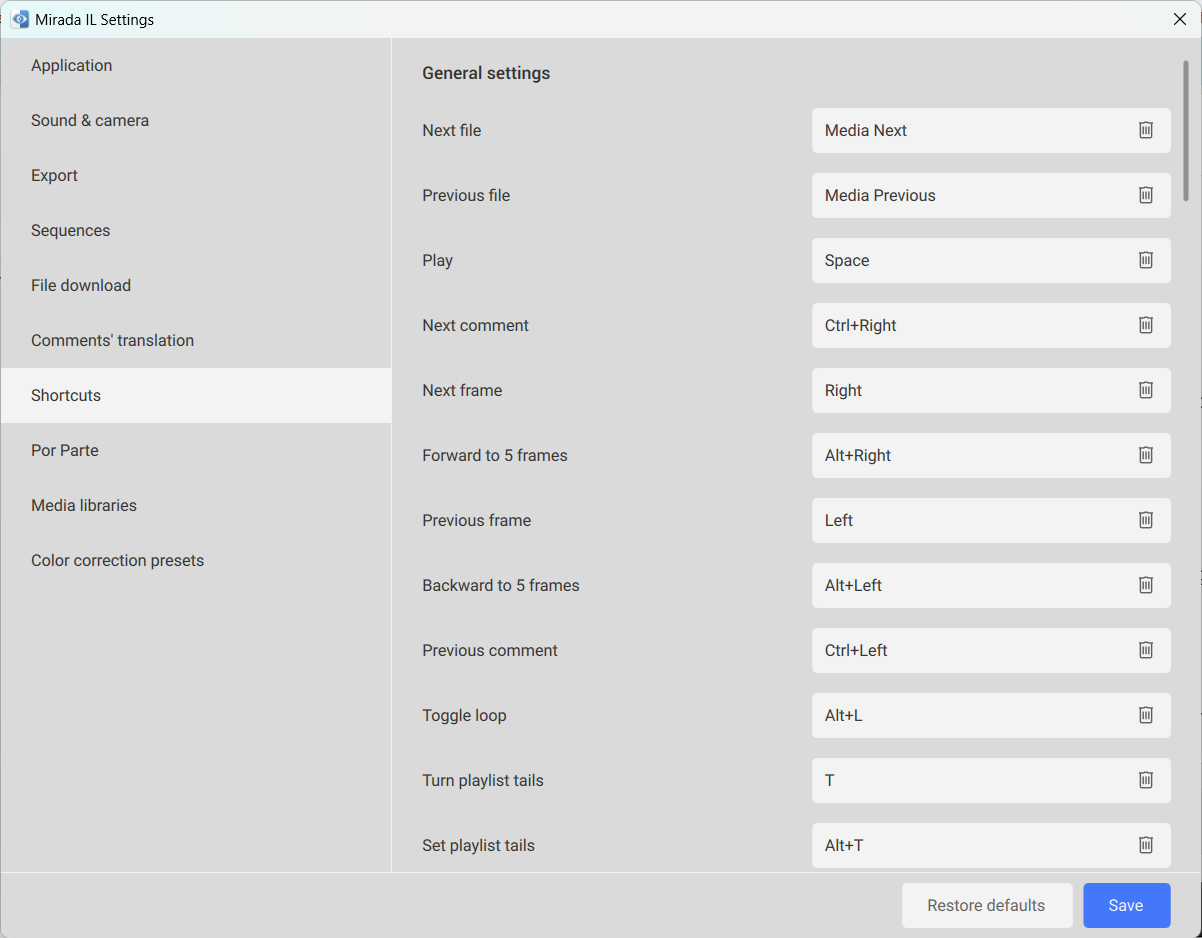Change the Play shortcut field showing Space

(991, 260)
